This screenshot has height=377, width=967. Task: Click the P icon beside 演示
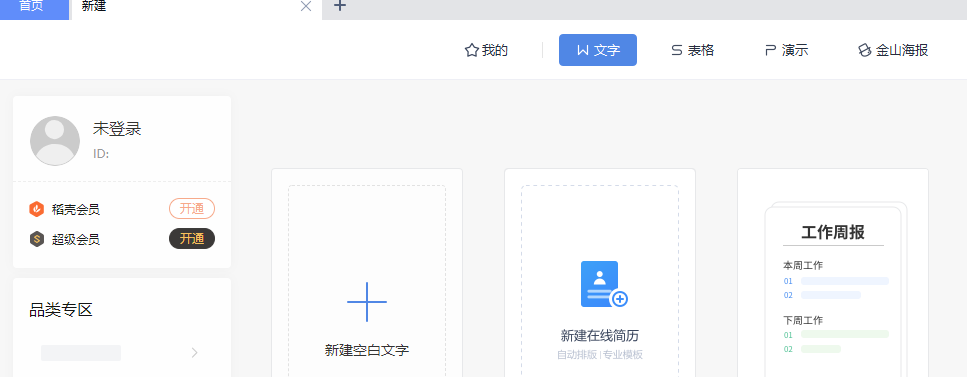tap(770, 50)
